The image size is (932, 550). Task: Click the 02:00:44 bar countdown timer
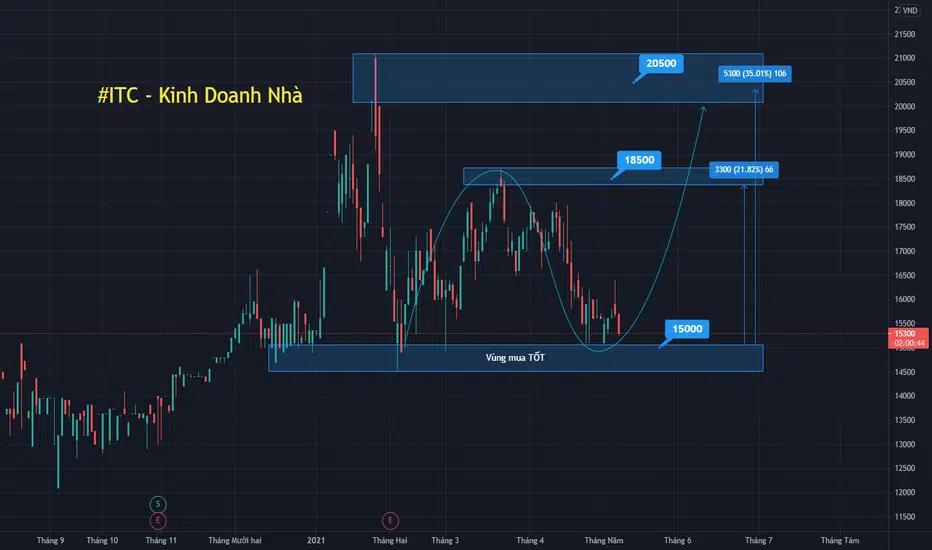[x=909, y=343]
